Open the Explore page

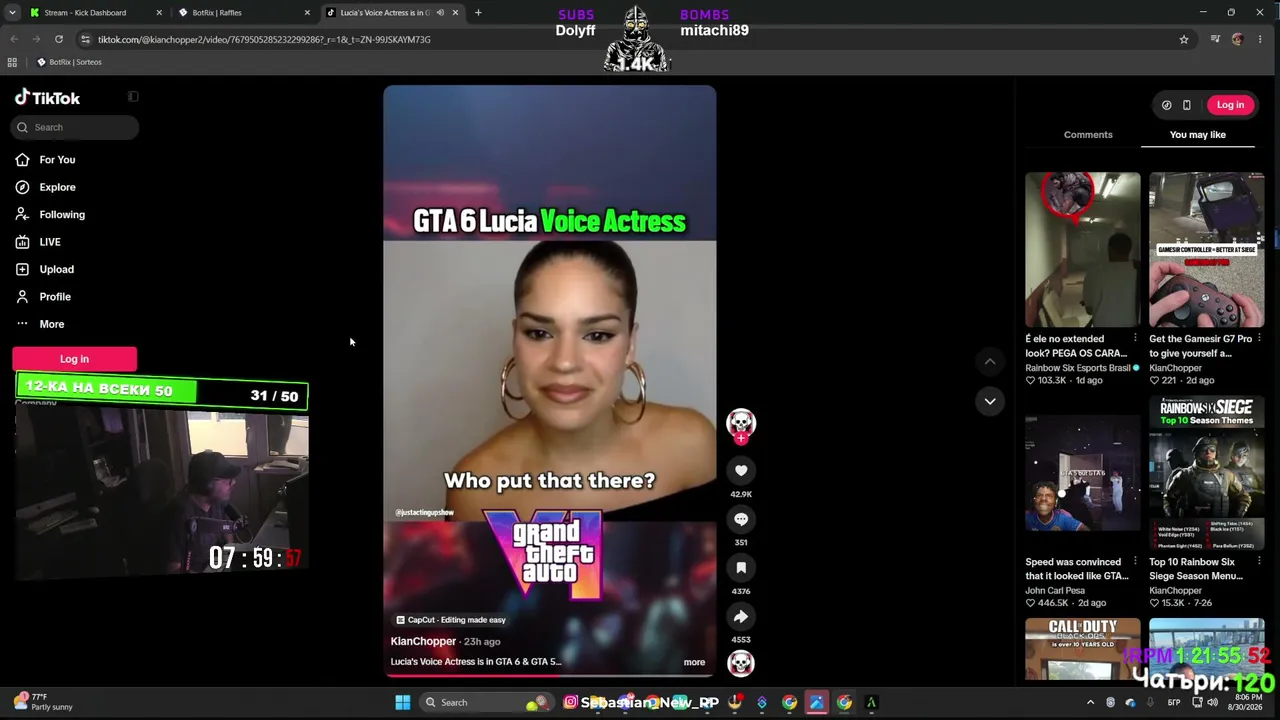pyautogui.click(x=57, y=187)
